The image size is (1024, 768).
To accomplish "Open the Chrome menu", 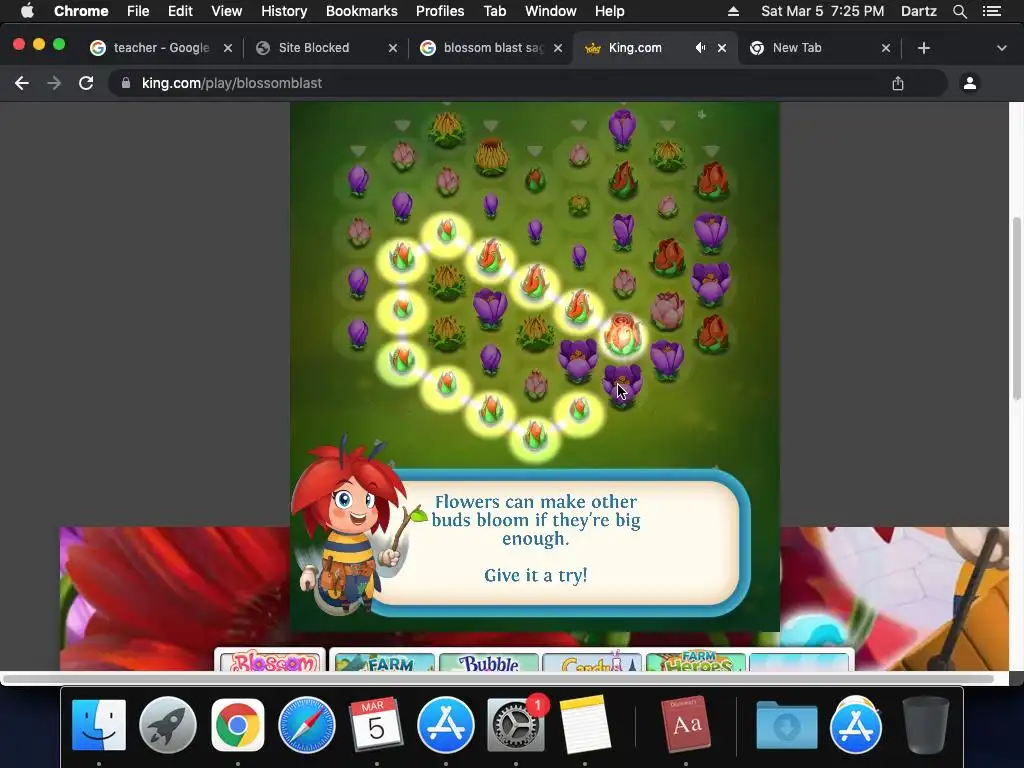I will click(x=81, y=11).
